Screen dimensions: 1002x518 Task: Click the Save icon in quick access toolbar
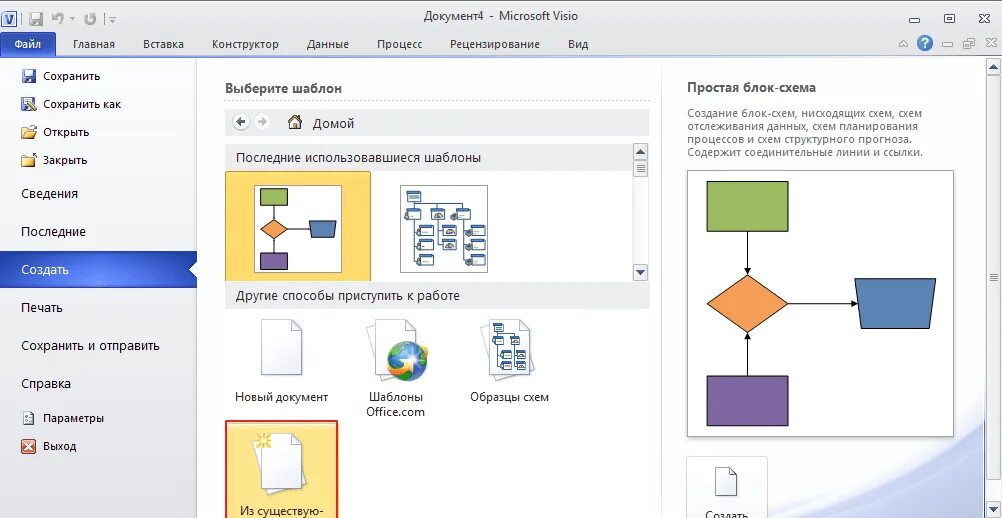click(x=36, y=19)
